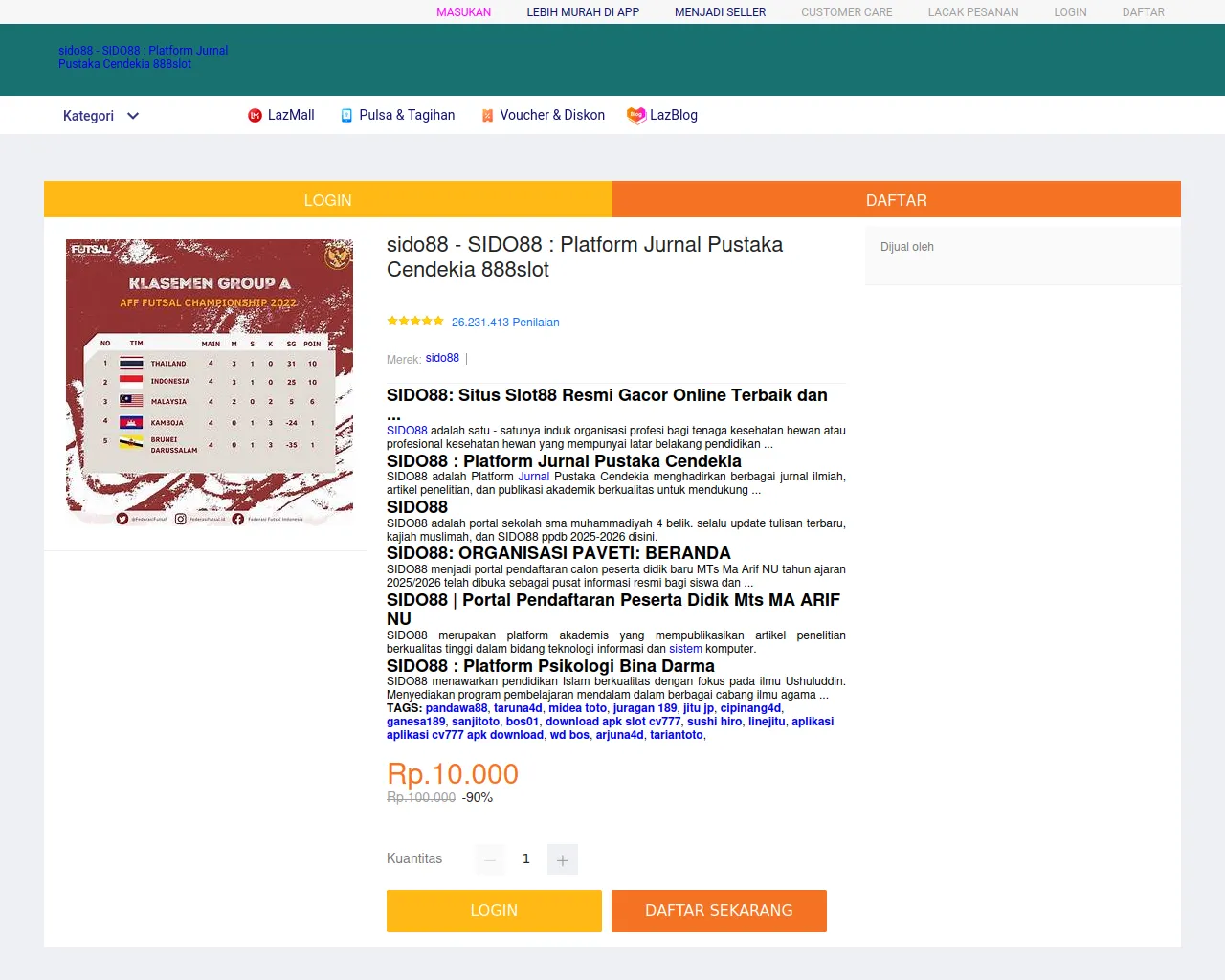Click heading SIDO88 : Platform Psikologi Bina Darma
The height and width of the screenshot is (980, 1225).
click(x=550, y=666)
